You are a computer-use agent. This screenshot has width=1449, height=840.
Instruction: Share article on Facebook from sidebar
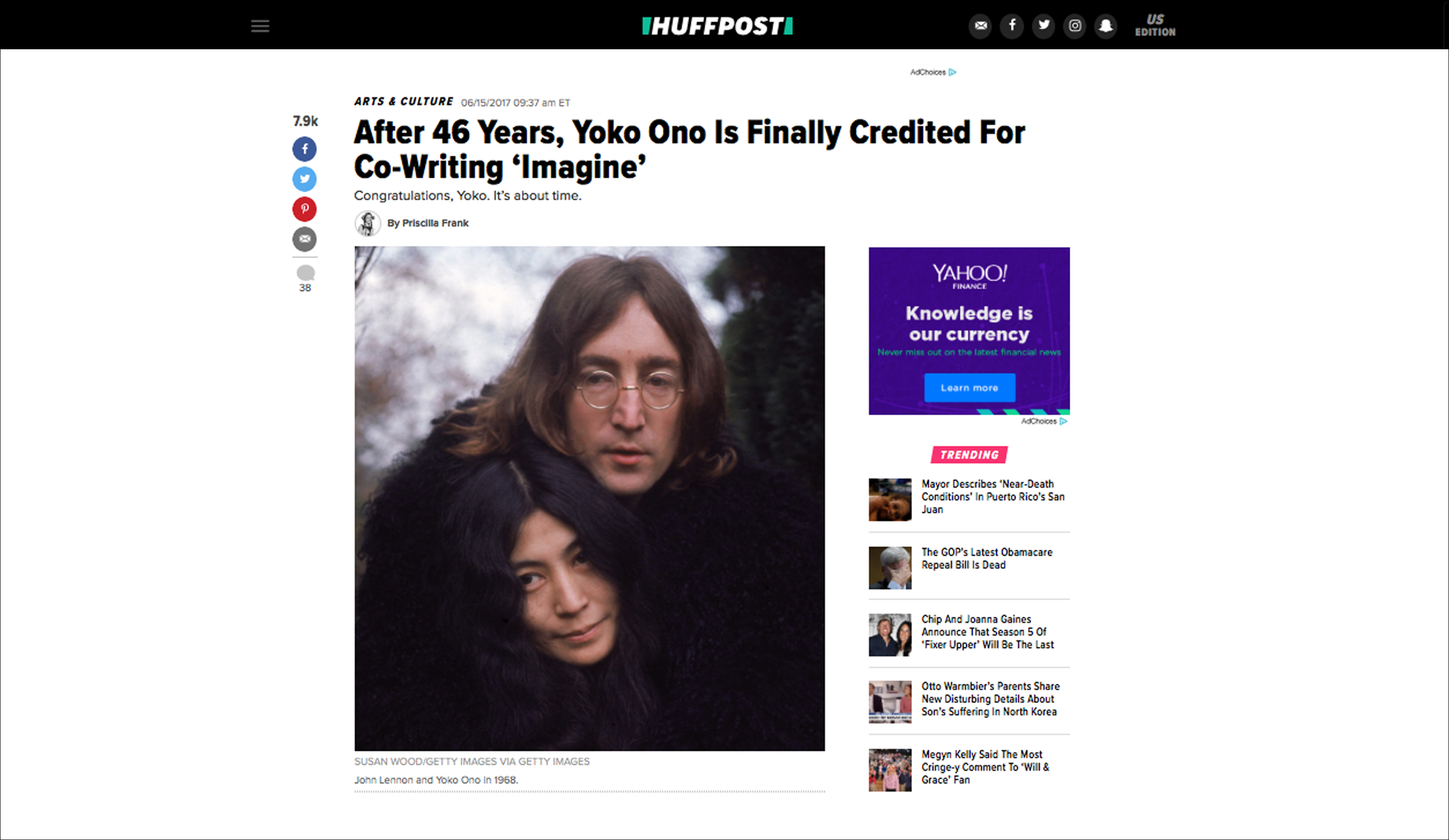tap(305, 149)
